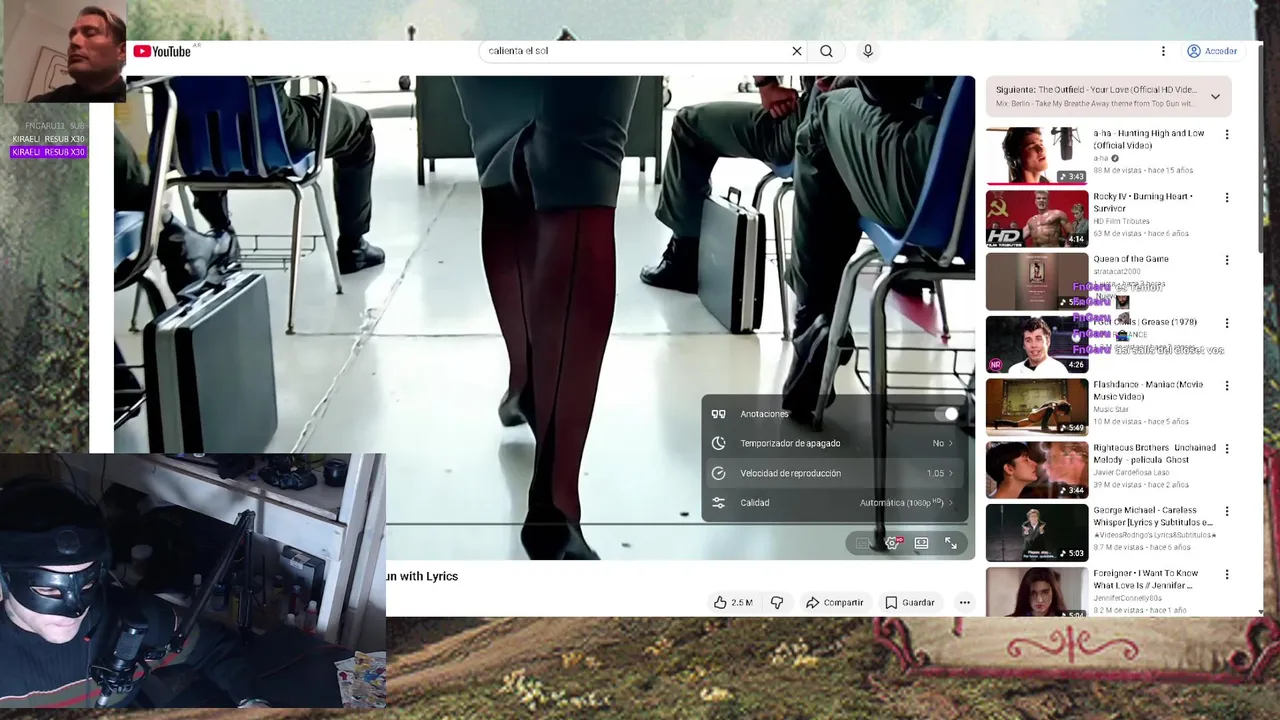Viewport: 1280px width, 720px height.
Task: Close settings via the player gear icon
Action: point(892,543)
